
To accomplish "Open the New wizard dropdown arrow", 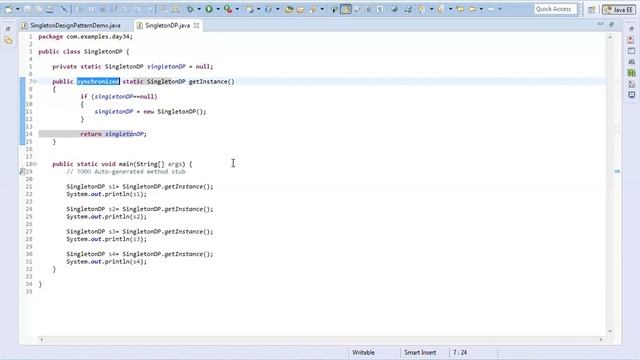I will pos(18,9).
